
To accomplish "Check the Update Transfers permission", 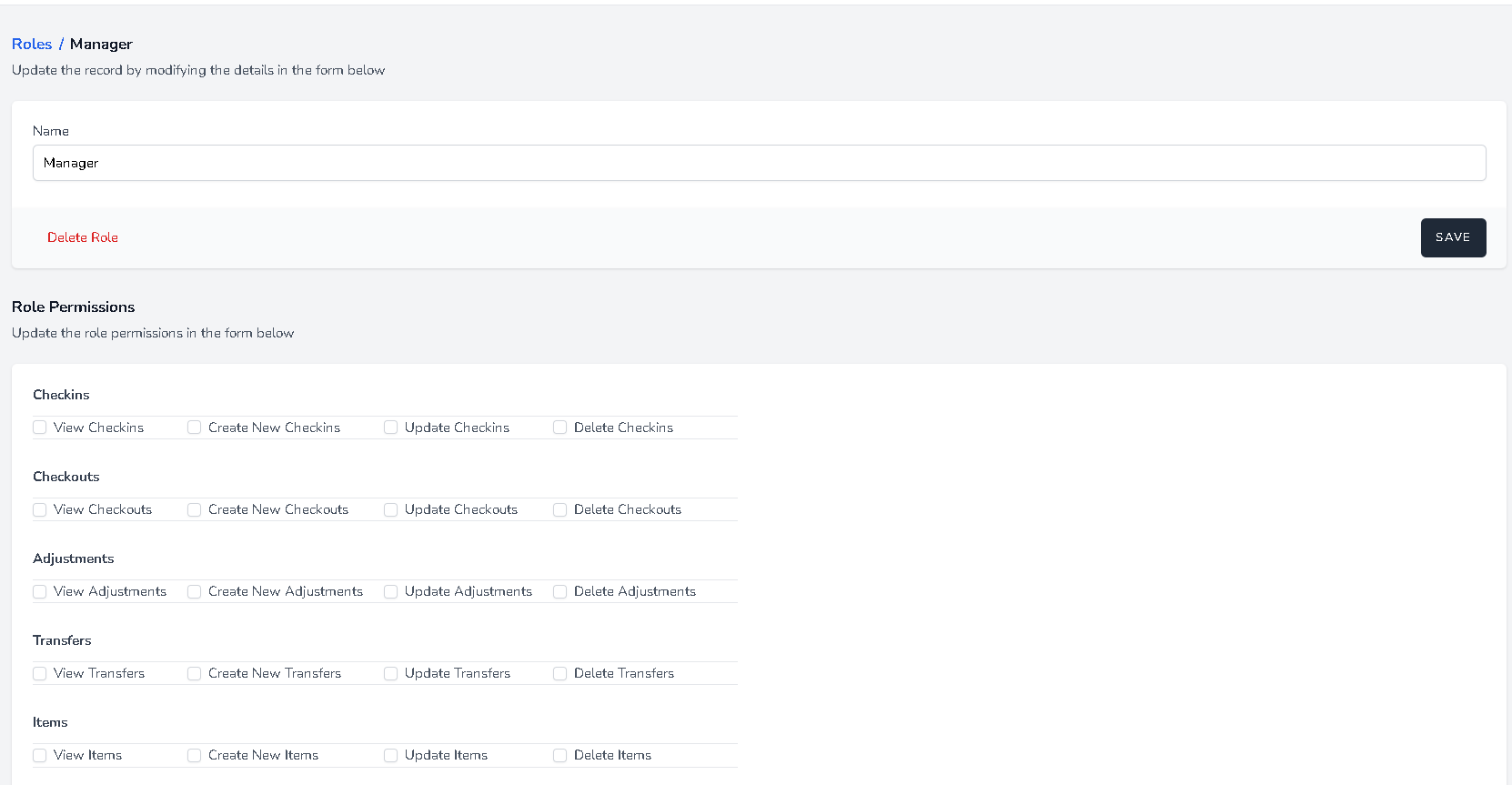I will (x=391, y=673).
